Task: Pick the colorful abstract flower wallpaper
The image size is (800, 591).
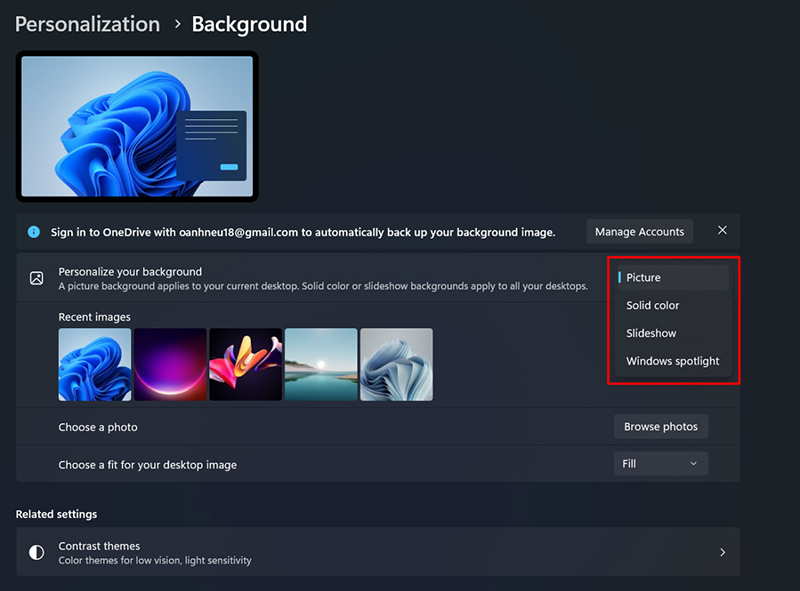Action: click(245, 364)
